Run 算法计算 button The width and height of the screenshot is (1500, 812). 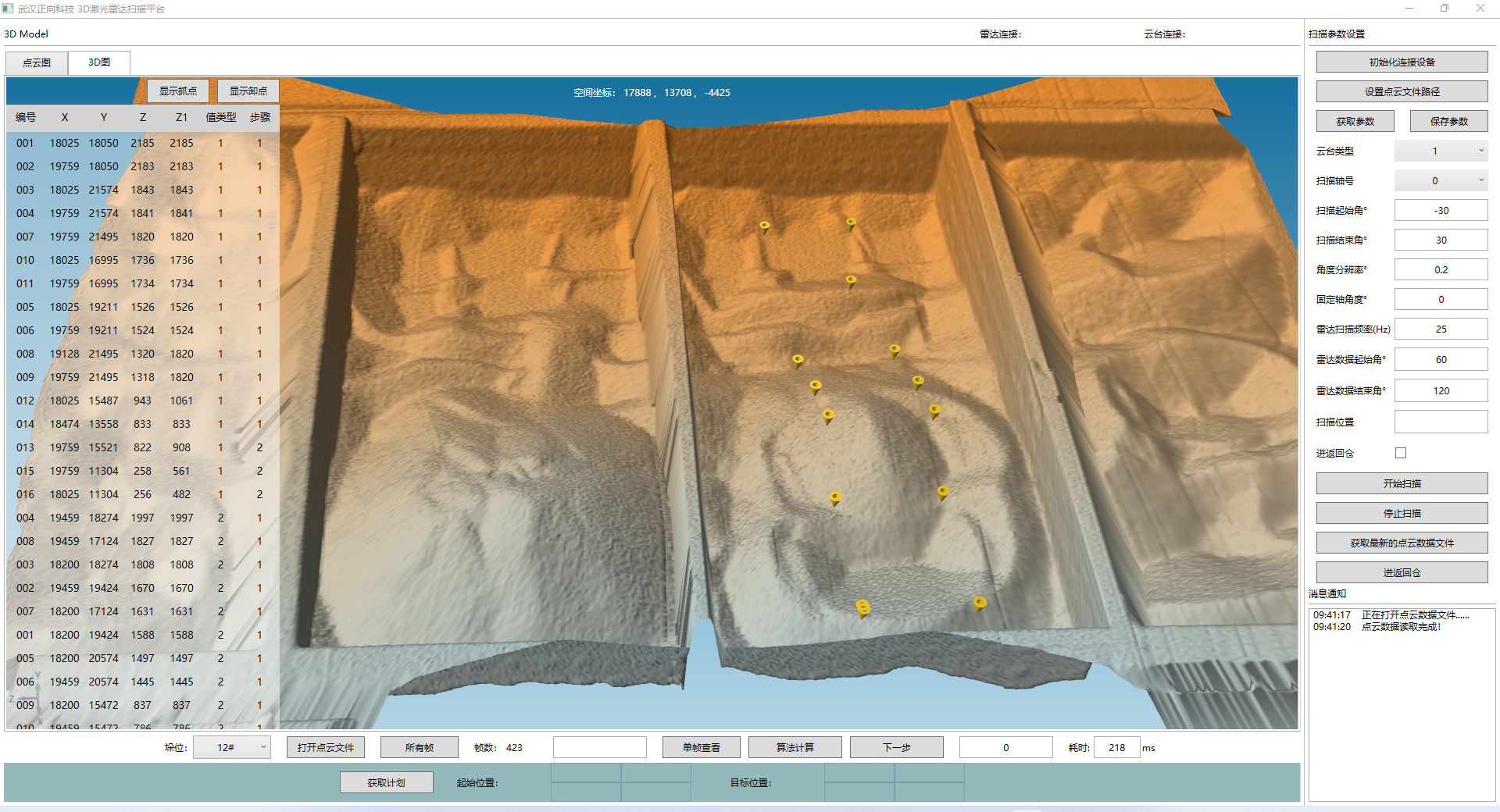[795, 747]
